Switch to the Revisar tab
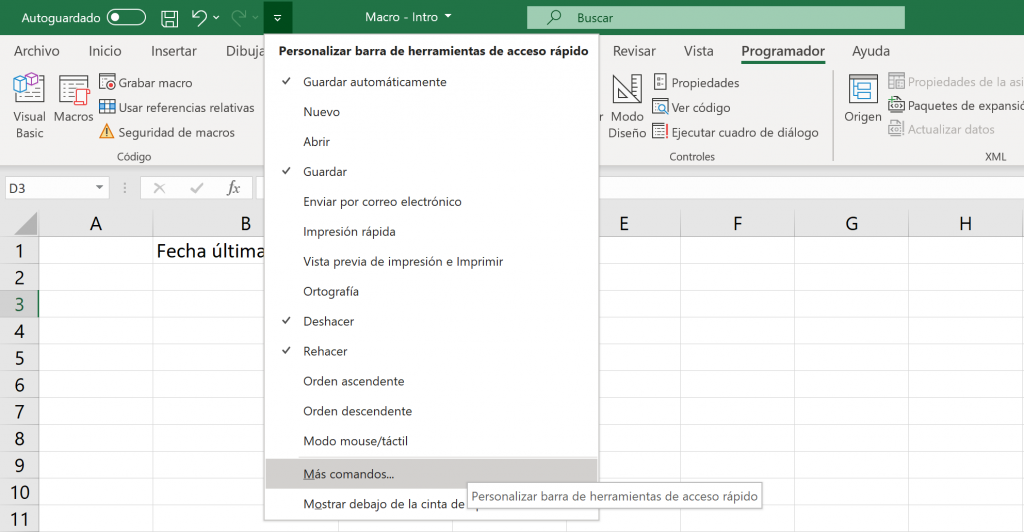Viewport: 1024px width, 532px height. [633, 51]
